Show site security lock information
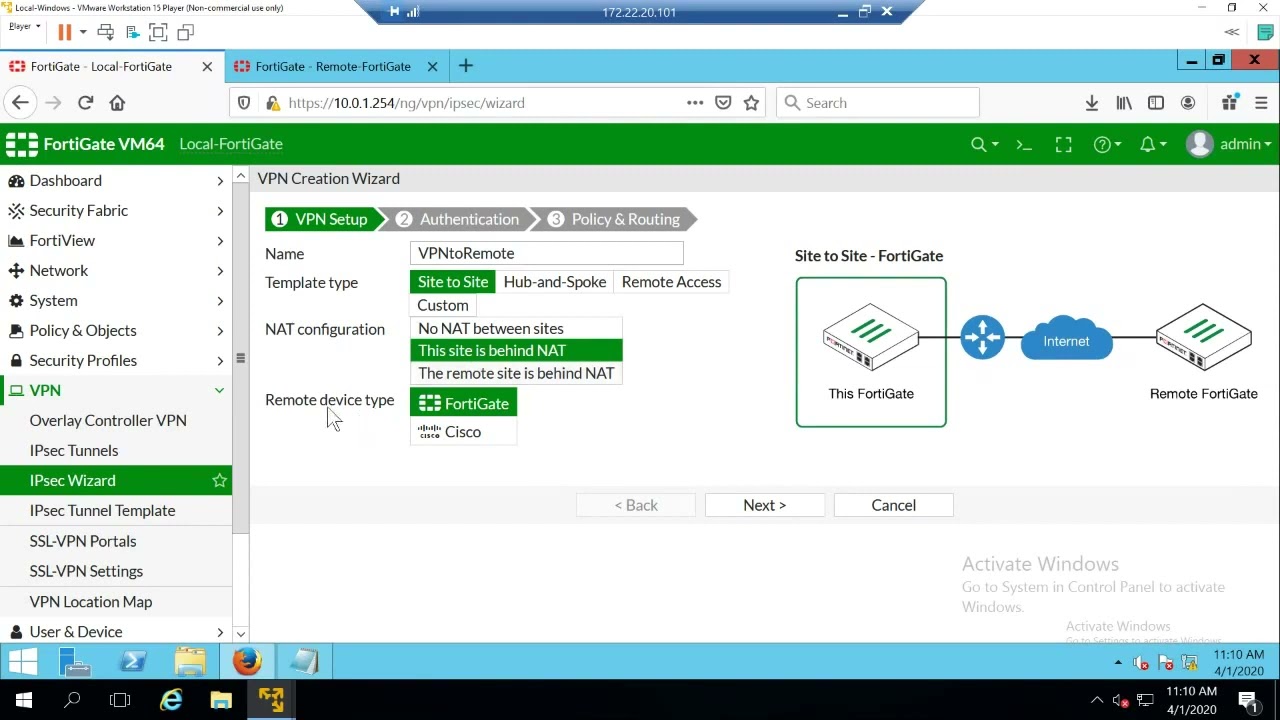The height and width of the screenshot is (720, 1280). pos(271,103)
